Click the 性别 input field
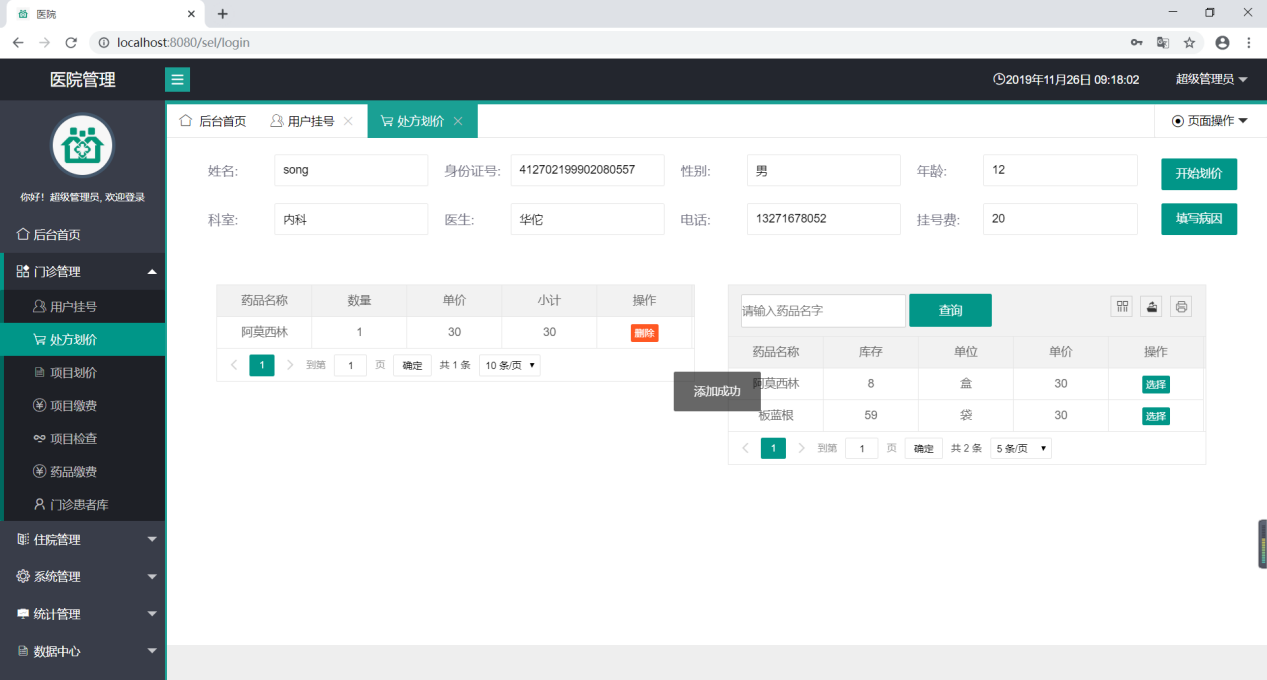The height and width of the screenshot is (680, 1267). coord(823,170)
